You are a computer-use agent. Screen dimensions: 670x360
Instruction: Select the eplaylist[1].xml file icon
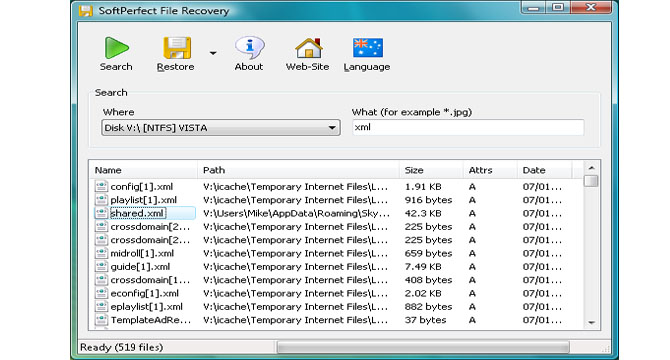[x=101, y=306]
